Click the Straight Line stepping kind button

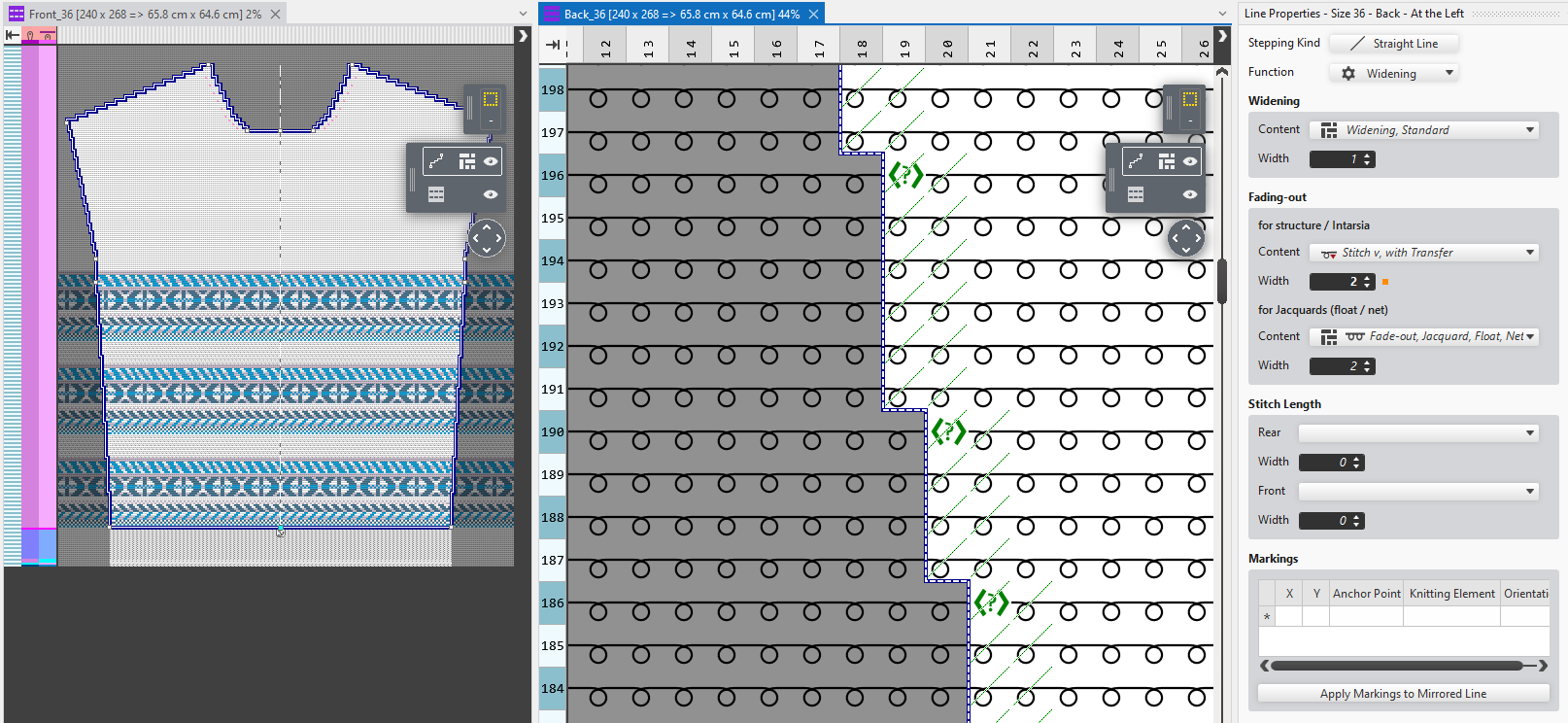[x=1394, y=44]
